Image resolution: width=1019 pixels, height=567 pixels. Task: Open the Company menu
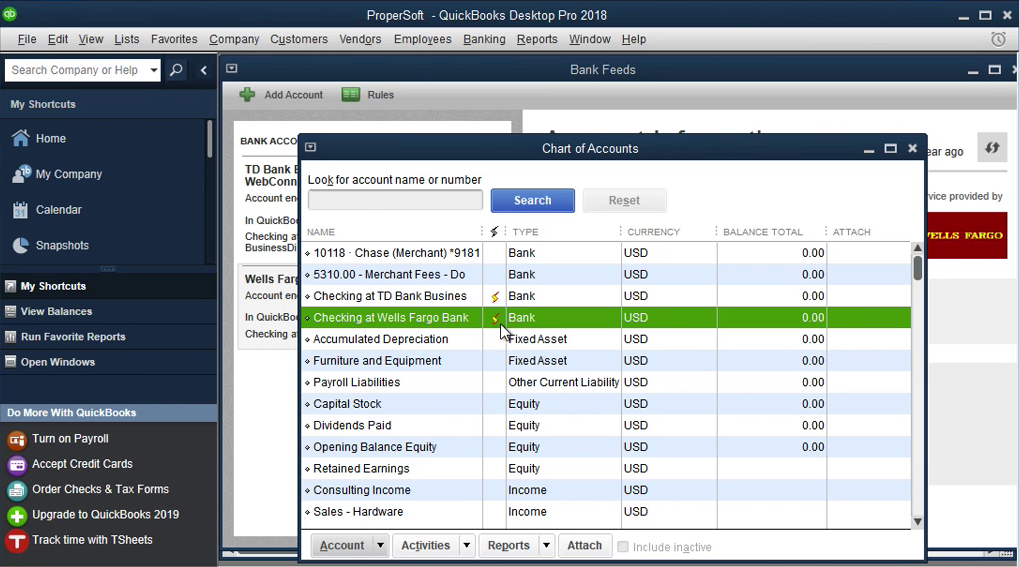[x=234, y=39]
